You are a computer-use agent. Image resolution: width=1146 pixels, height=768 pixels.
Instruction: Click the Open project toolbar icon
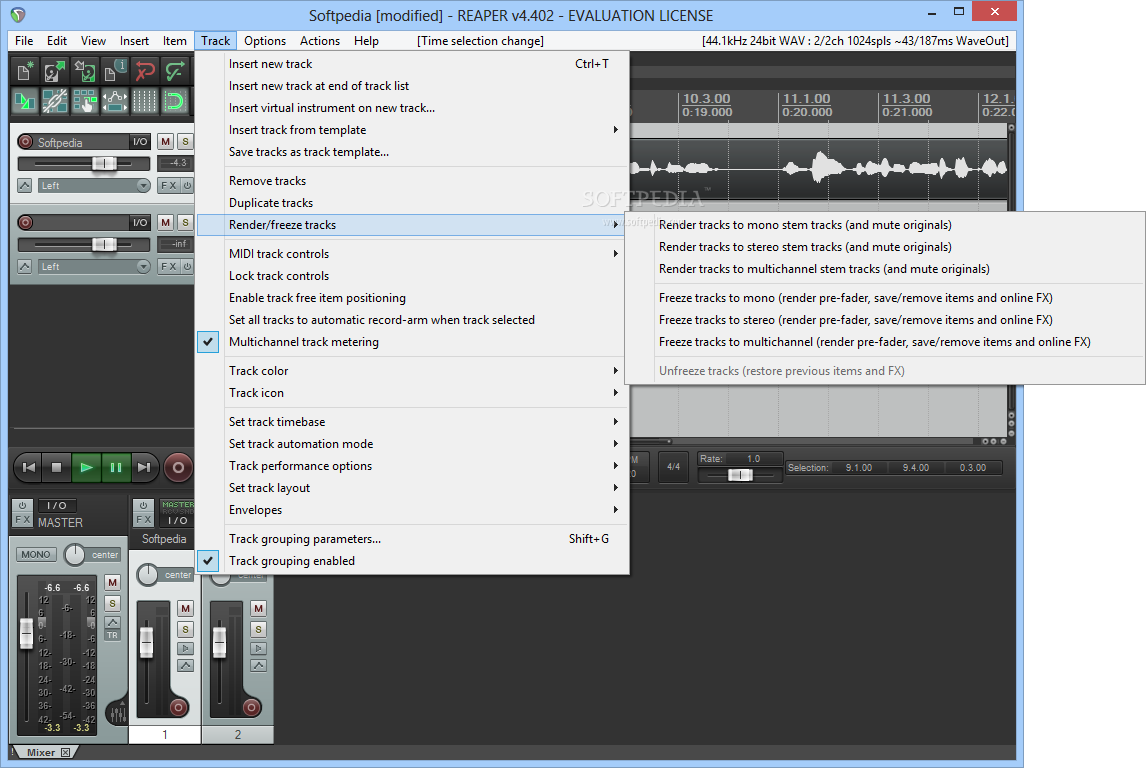pos(55,71)
